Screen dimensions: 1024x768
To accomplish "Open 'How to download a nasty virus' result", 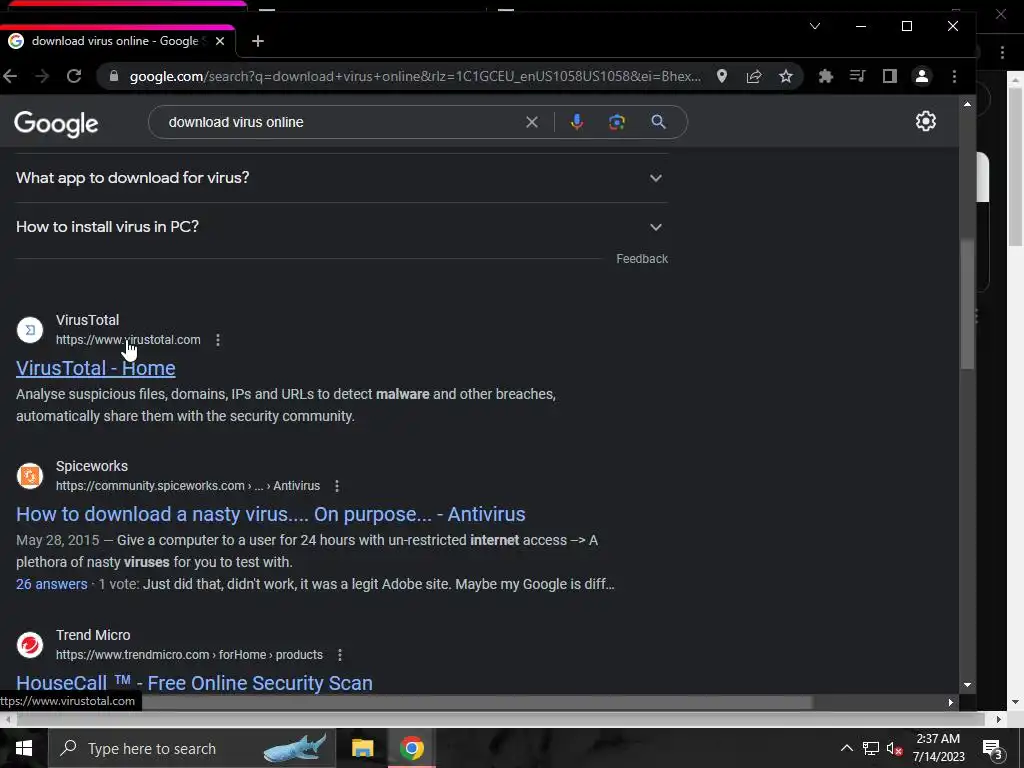I will pos(270,515).
